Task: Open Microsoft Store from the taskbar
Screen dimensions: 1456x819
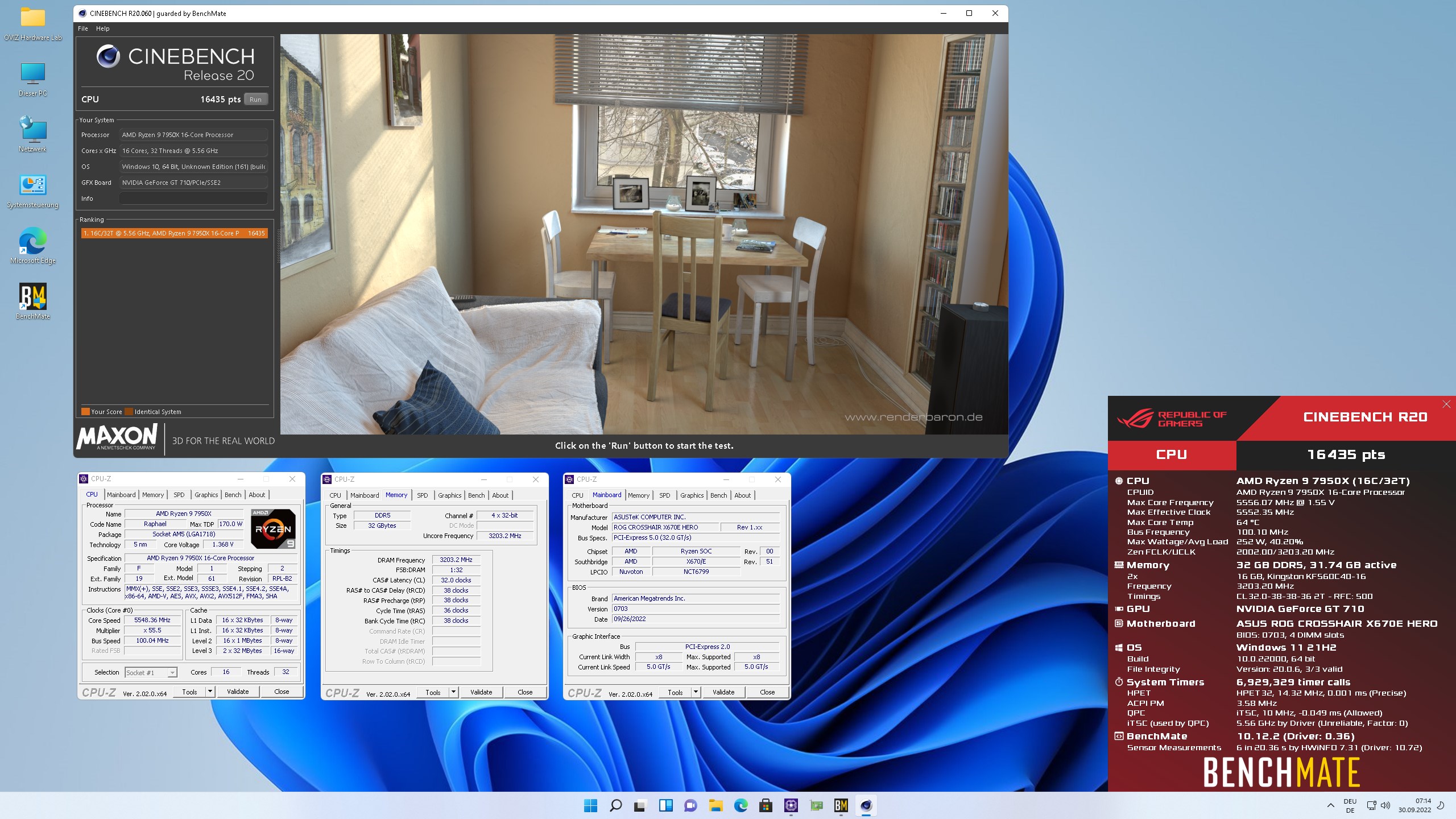Action: click(x=766, y=805)
